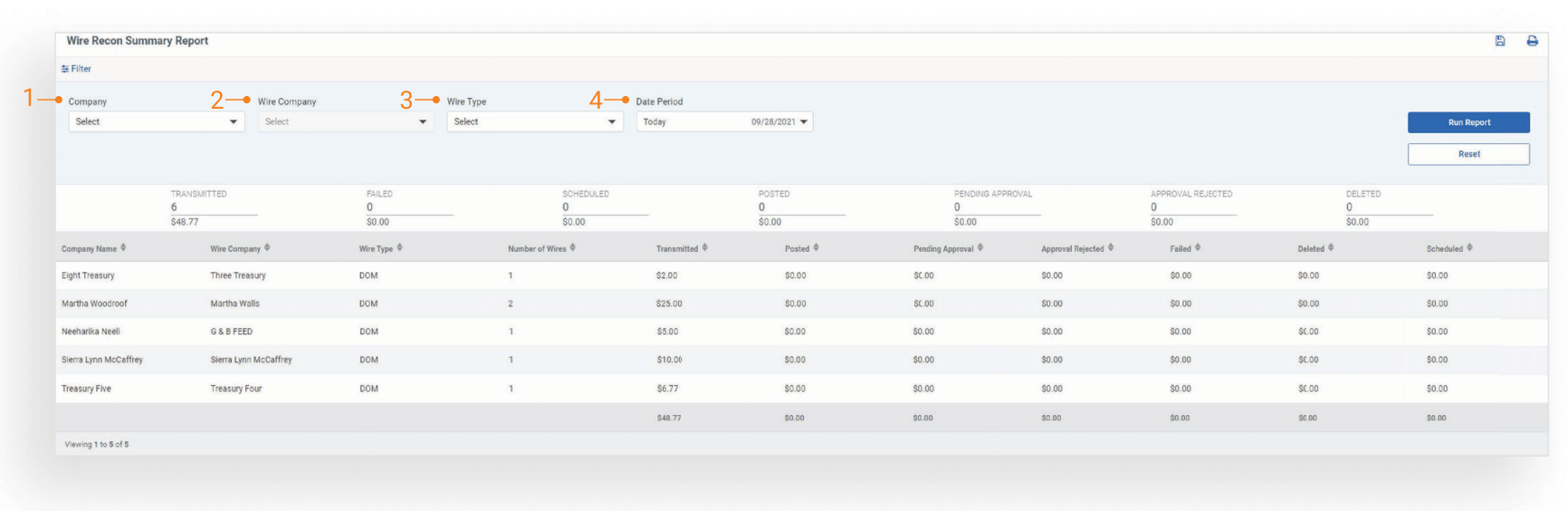Select the Martha Woodroof table row
Screen dimensions: 1568x511
point(95,304)
